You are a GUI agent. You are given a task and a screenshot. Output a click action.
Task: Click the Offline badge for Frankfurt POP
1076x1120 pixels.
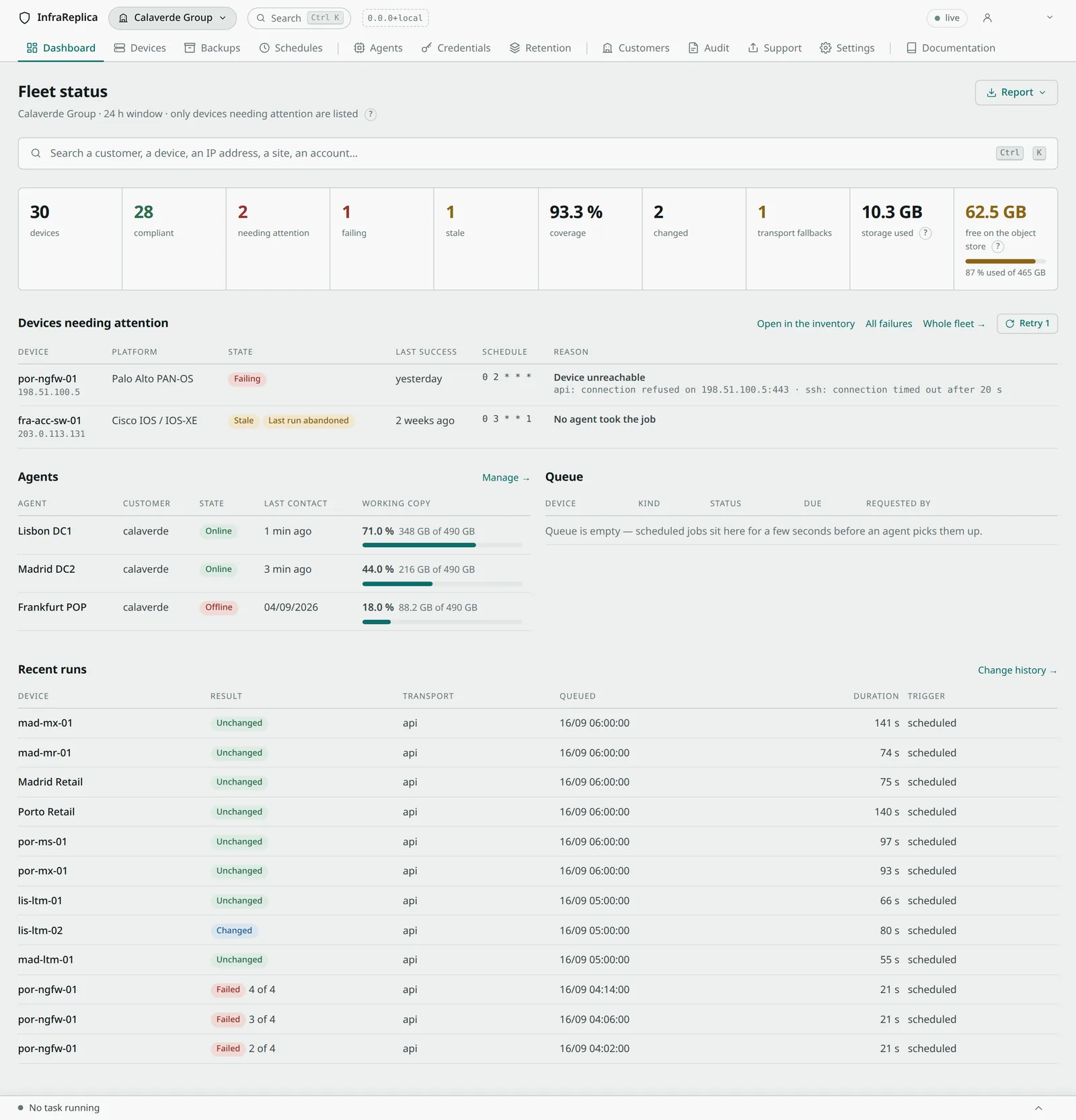point(219,608)
